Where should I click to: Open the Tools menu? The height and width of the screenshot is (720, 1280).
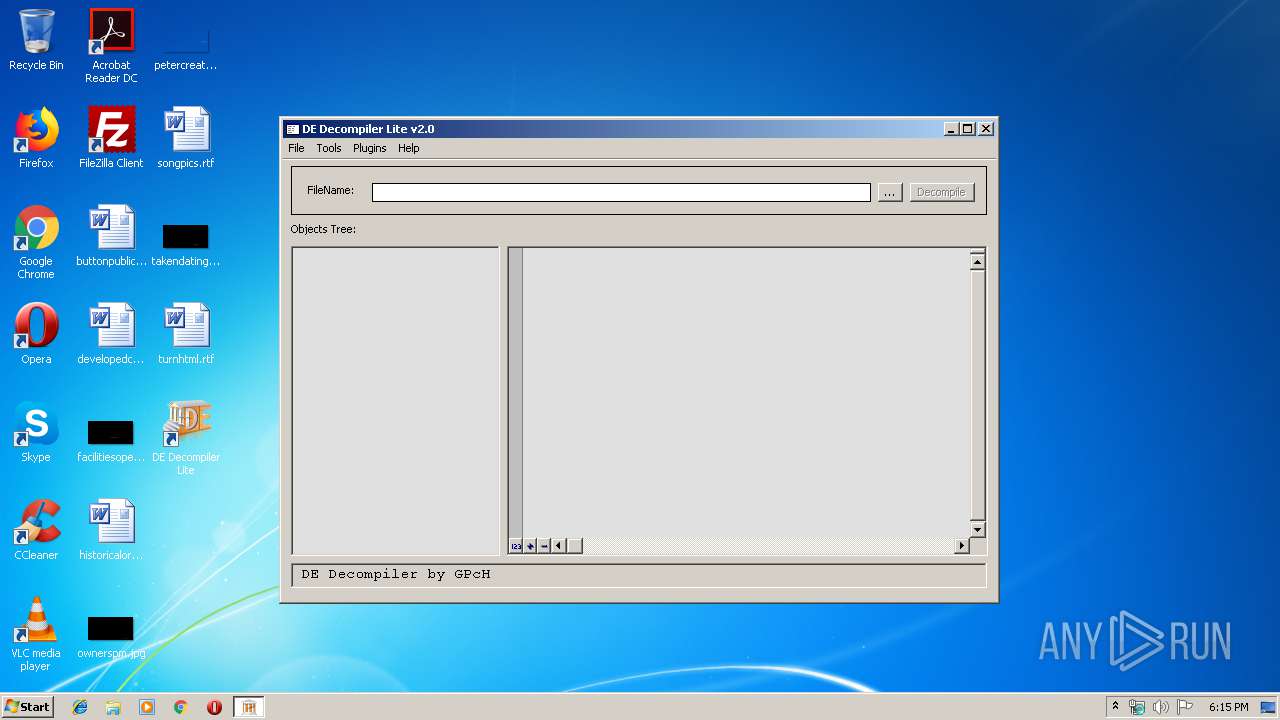[329, 148]
